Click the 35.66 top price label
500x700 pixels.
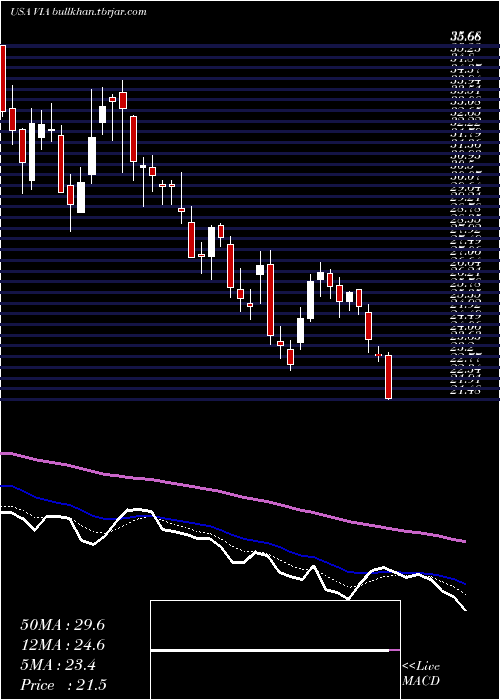466,38
